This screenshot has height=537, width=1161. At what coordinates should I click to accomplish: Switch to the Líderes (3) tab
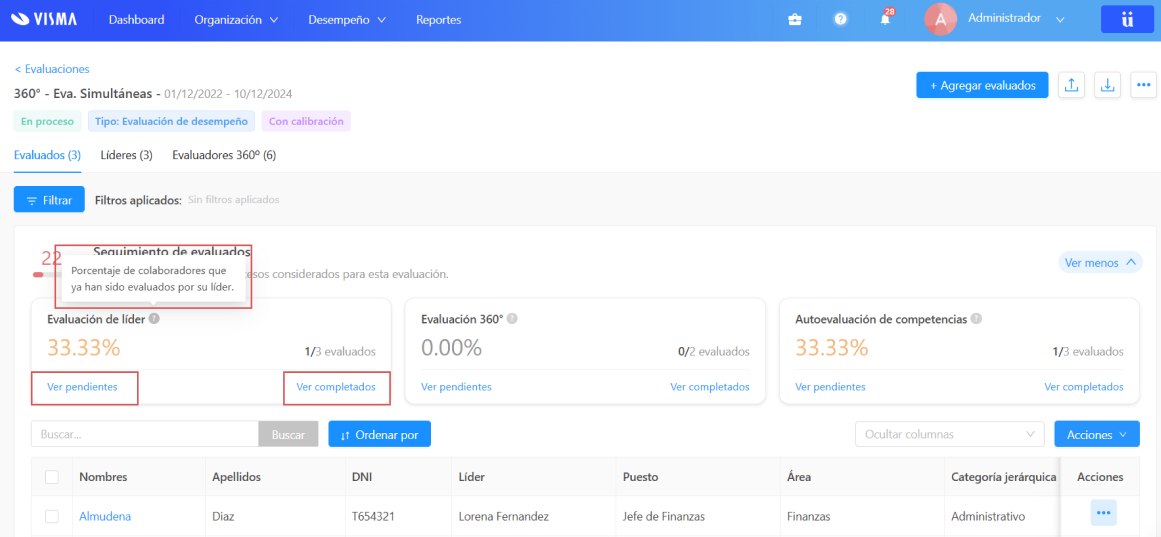pos(127,155)
